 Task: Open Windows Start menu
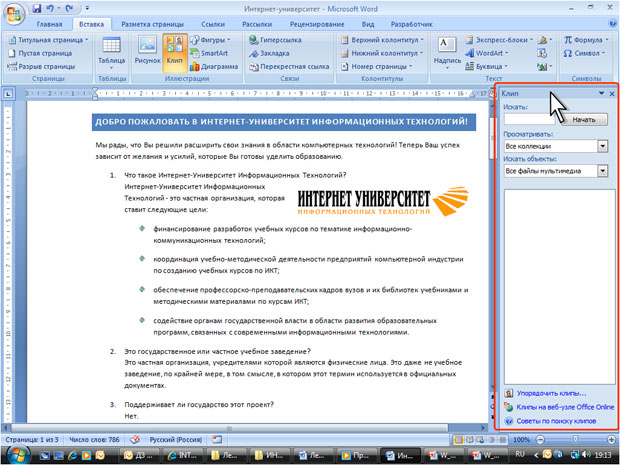click(x=17, y=455)
